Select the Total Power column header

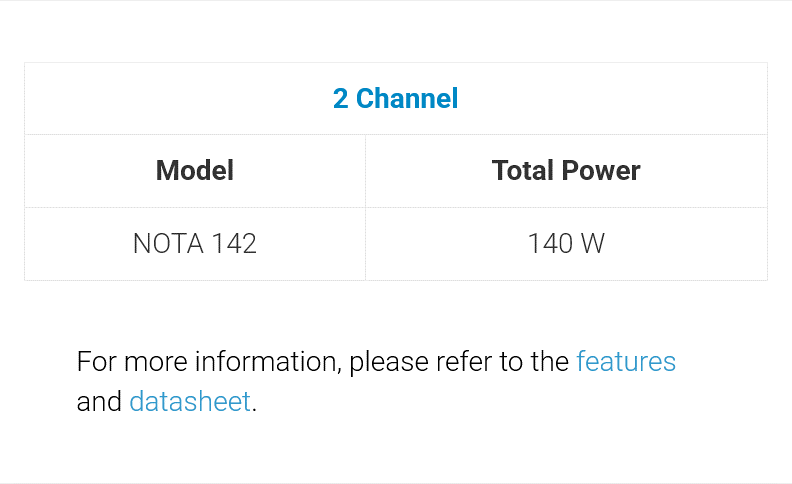(x=566, y=171)
